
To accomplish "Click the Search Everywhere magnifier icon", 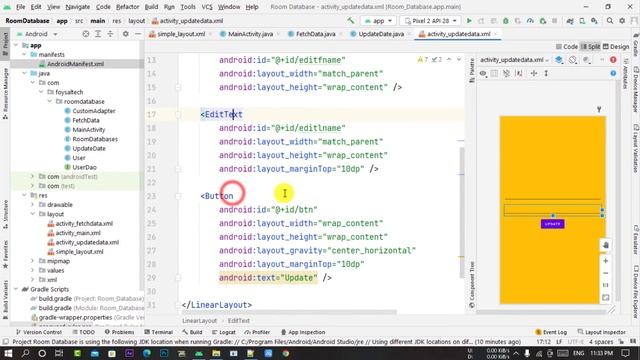I will pos(610,21).
